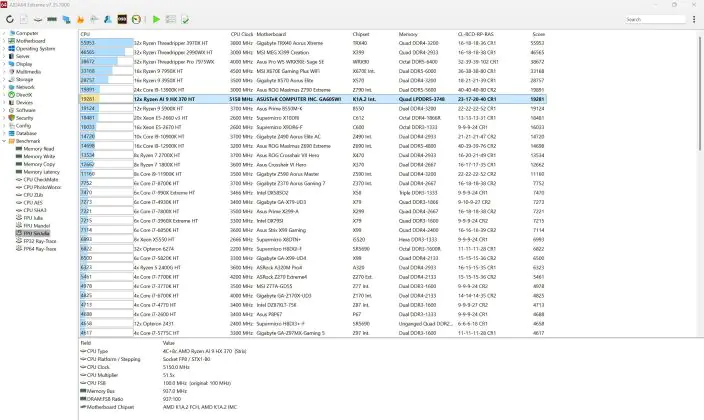Sort by the CPU Clock column header

(242, 34)
